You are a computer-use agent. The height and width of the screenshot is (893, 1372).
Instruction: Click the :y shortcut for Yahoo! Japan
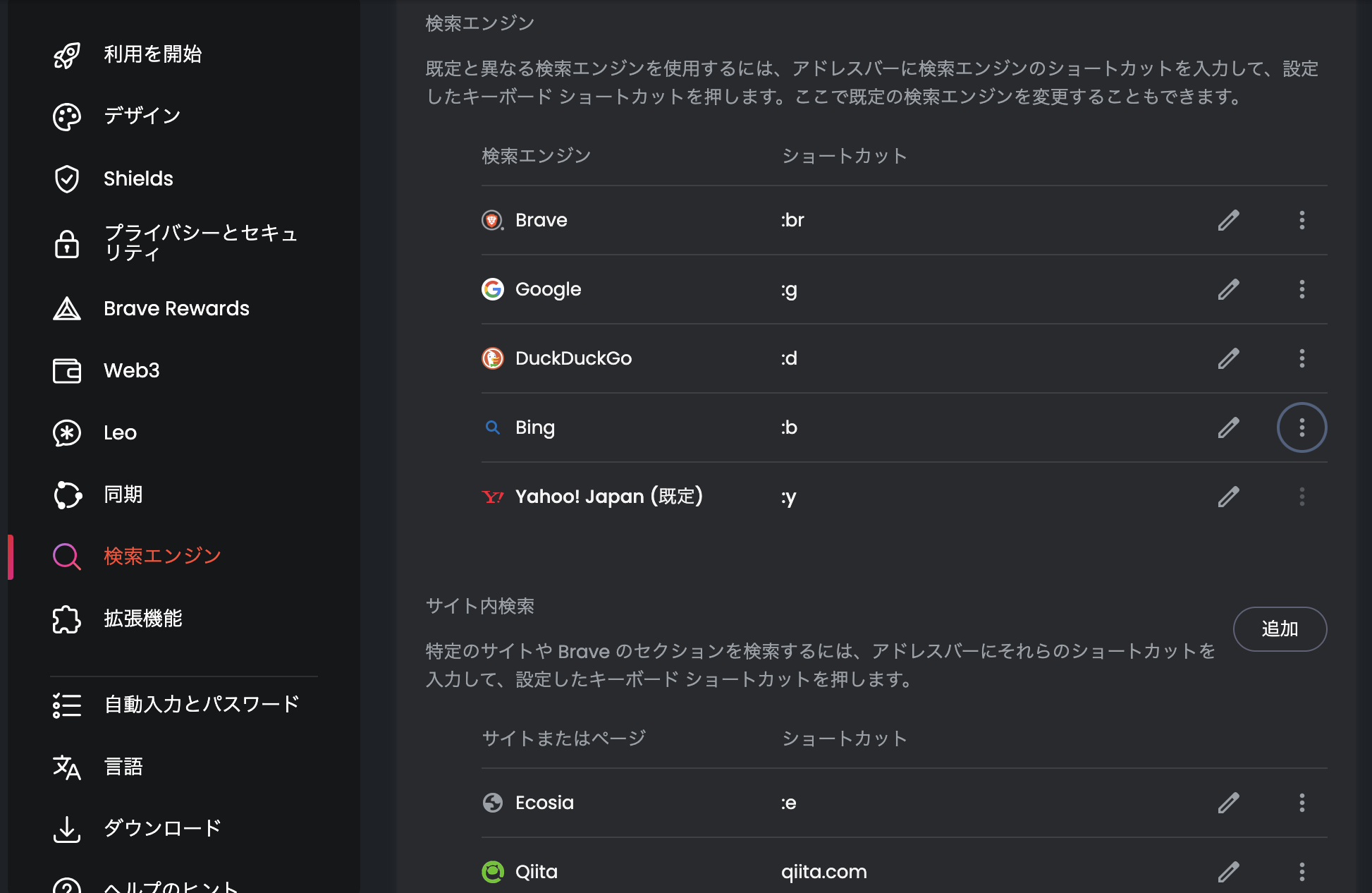(788, 497)
